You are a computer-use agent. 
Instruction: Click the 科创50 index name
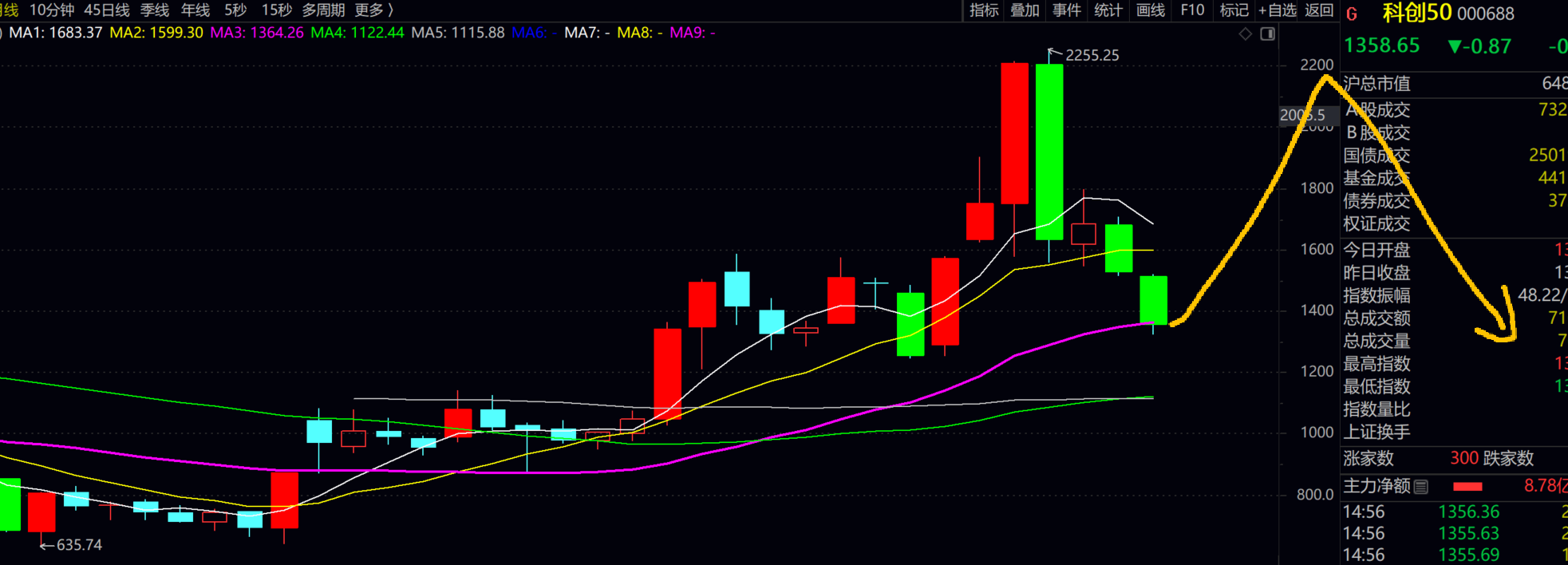click(1418, 13)
